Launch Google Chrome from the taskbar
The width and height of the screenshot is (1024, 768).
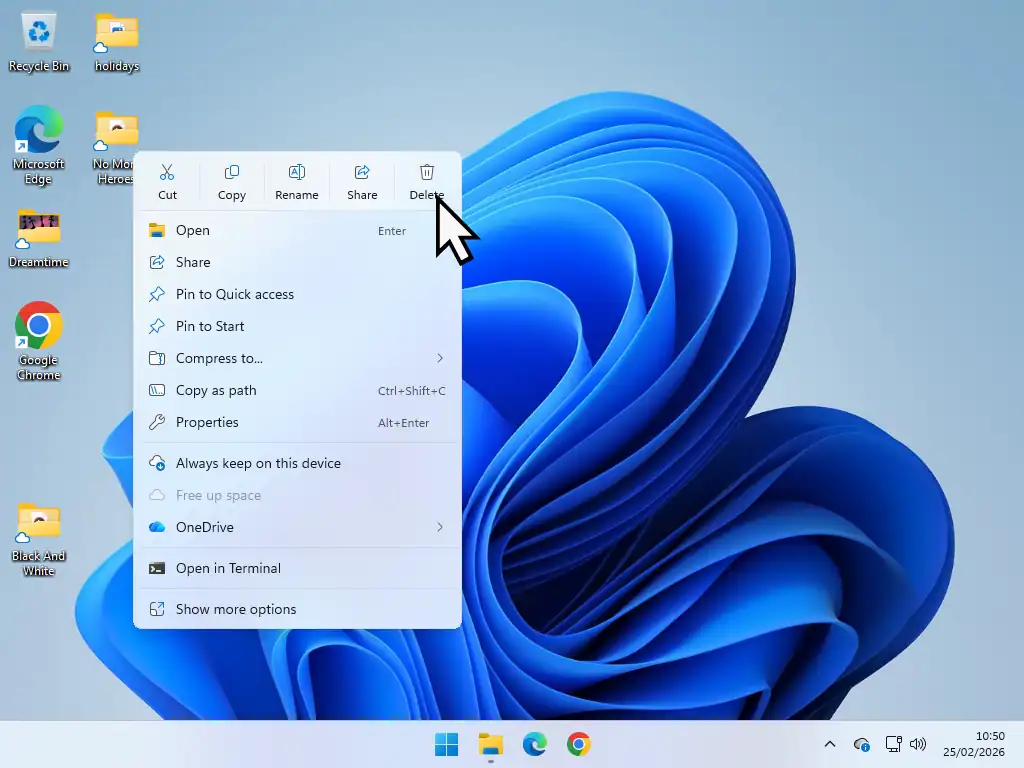pyautogui.click(x=579, y=744)
